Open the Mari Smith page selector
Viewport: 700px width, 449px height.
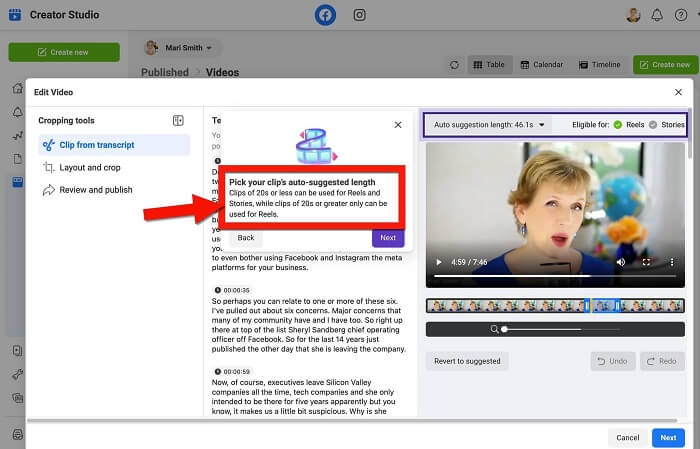click(x=180, y=48)
